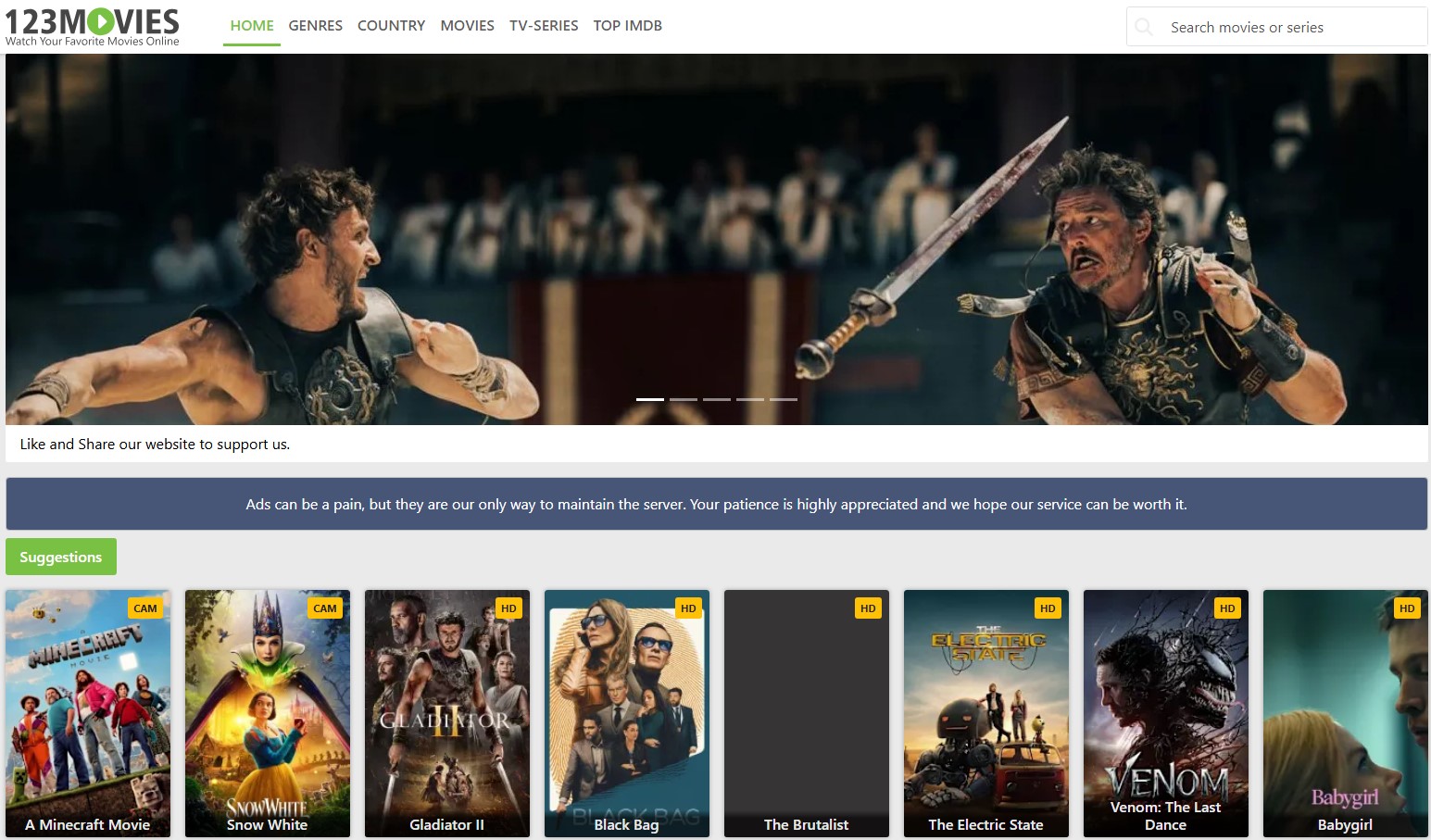Image resolution: width=1431 pixels, height=840 pixels.
Task: Open the COUNTRY menu
Action: point(391,26)
